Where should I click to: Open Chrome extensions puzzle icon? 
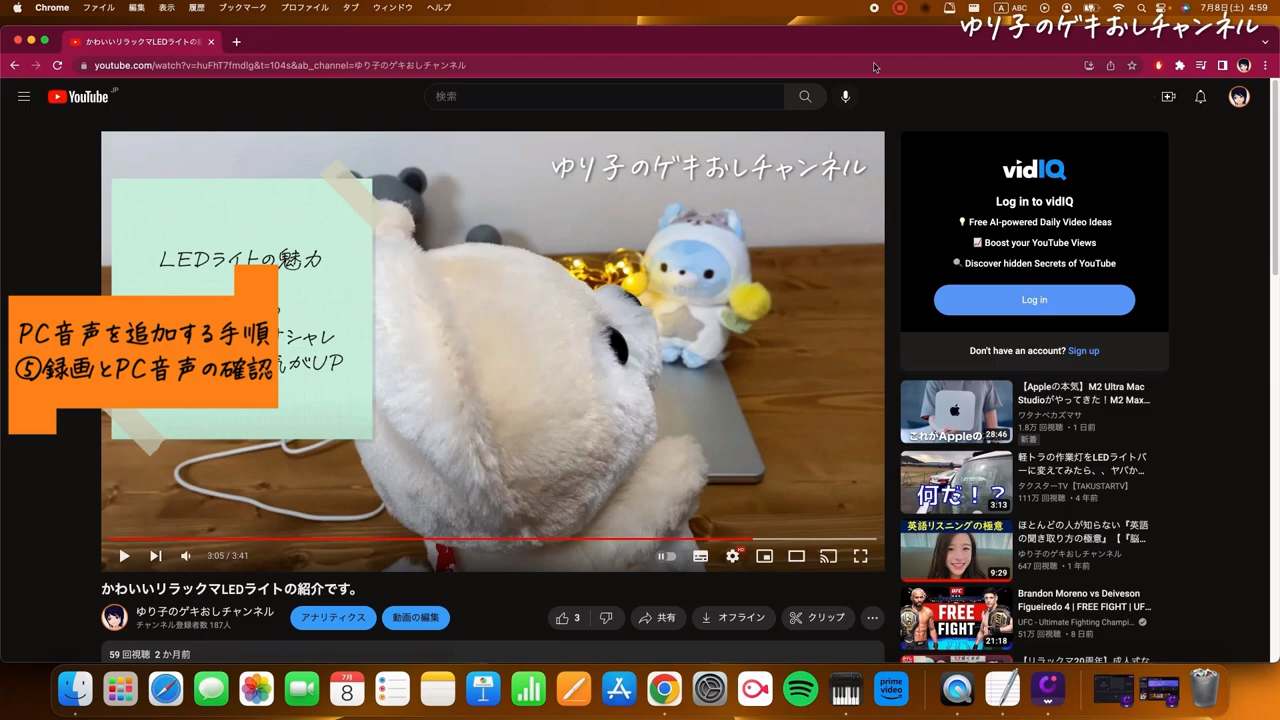pos(1180,65)
